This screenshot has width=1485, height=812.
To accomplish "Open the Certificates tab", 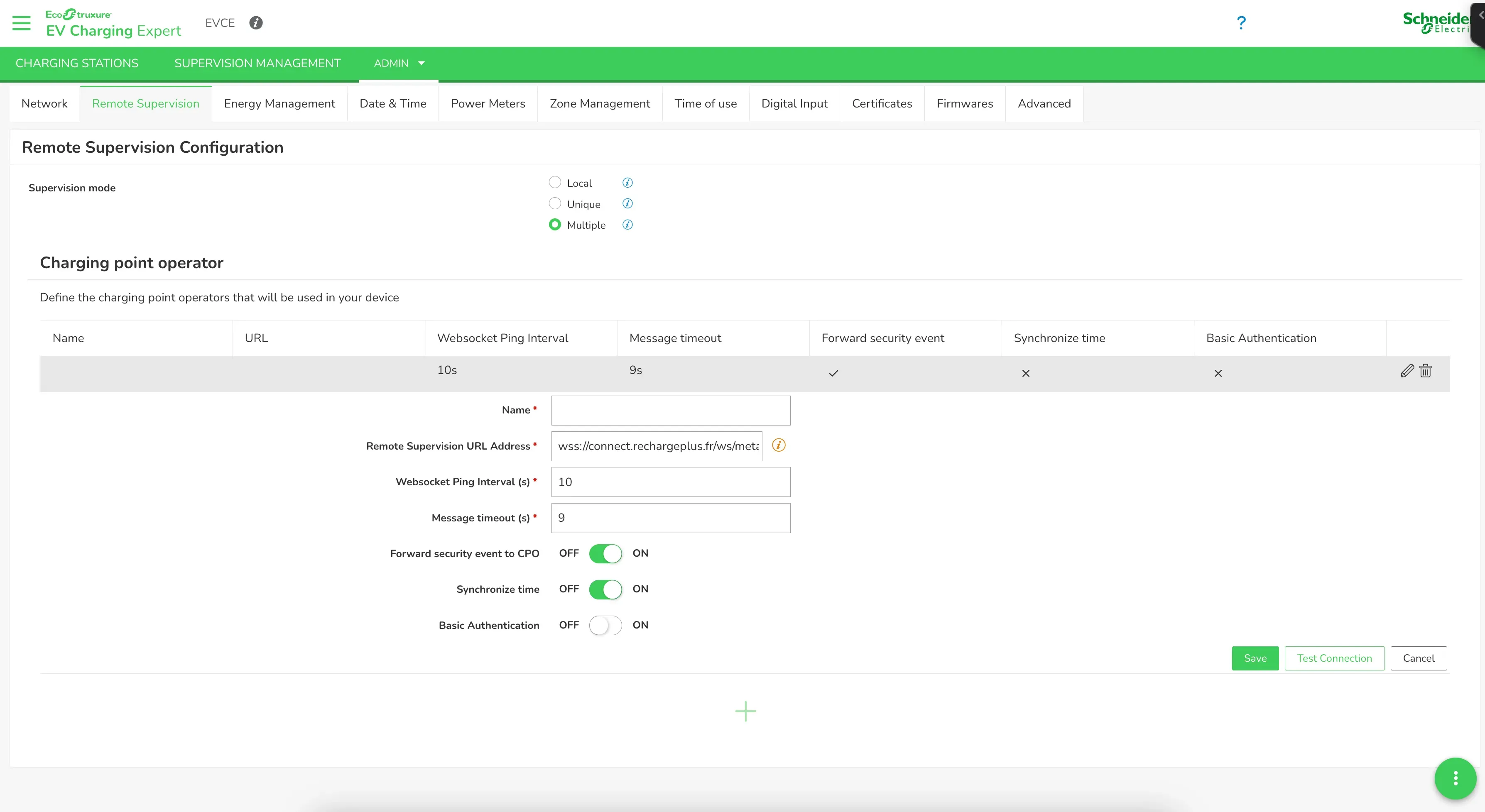I will 882,104.
